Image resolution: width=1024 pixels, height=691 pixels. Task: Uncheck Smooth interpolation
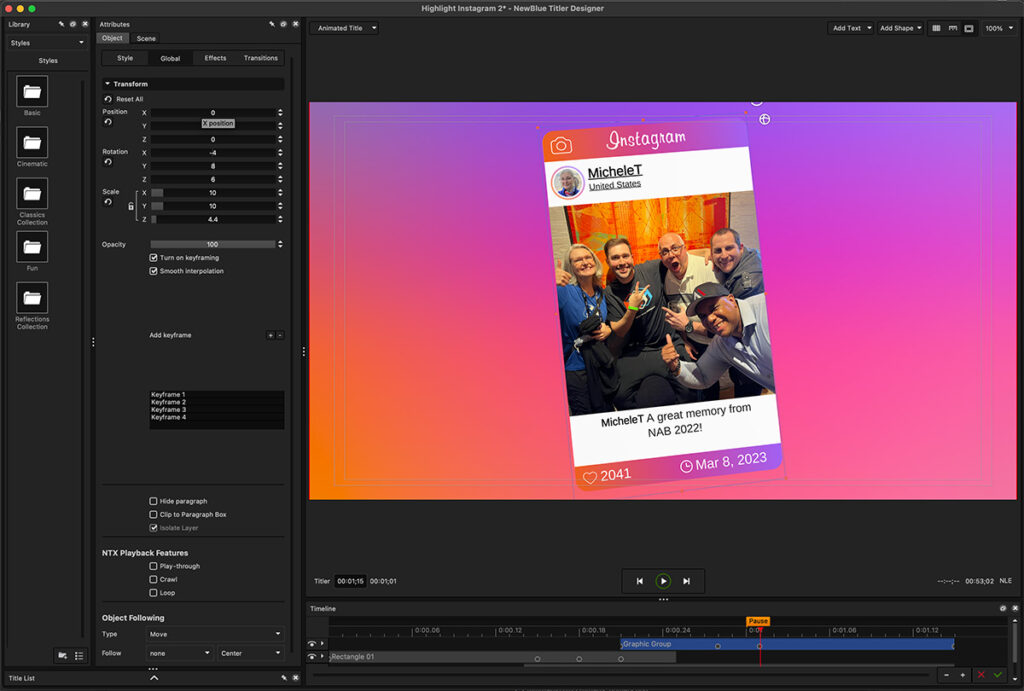point(153,271)
